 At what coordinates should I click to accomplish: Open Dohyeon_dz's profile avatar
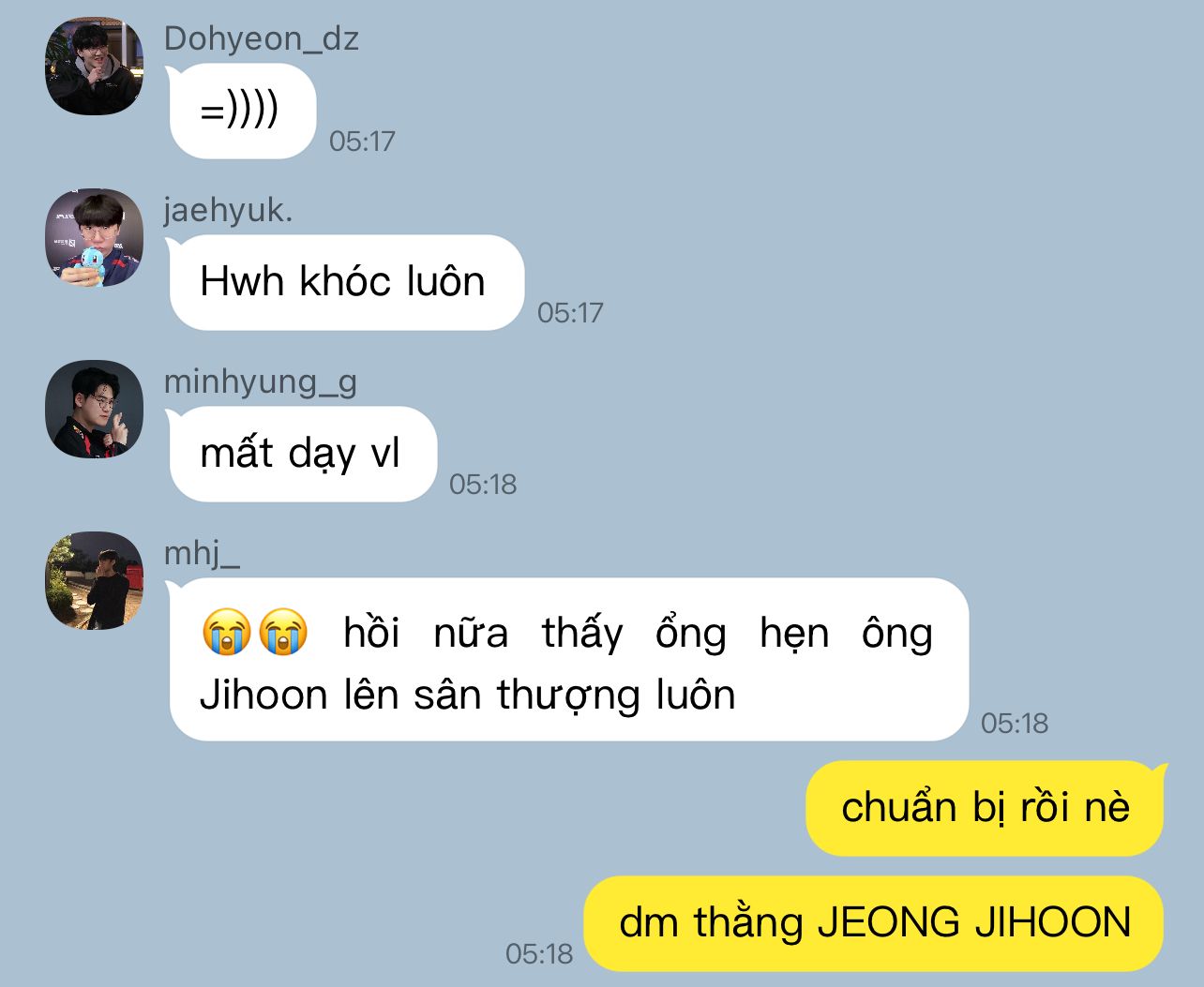94,67
